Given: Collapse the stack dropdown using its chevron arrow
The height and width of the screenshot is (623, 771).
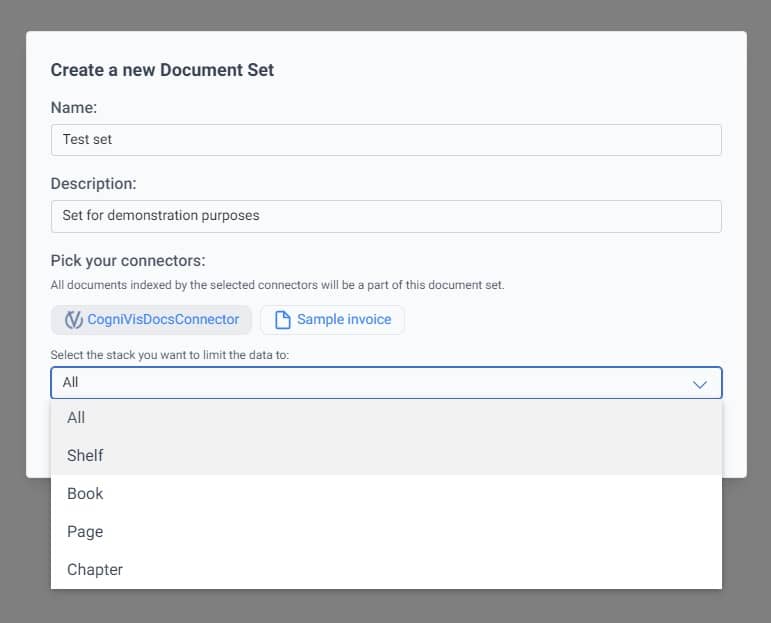Looking at the screenshot, I should (x=700, y=384).
